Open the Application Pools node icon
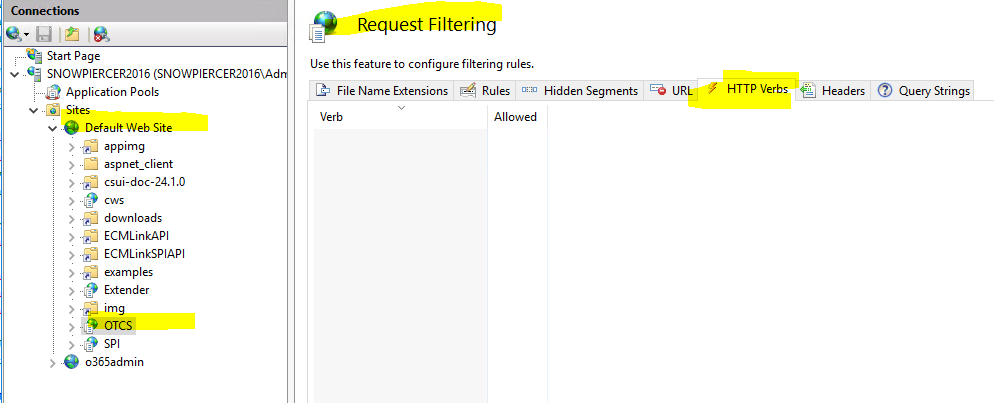The width and height of the screenshot is (994, 403). pos(54,92)
